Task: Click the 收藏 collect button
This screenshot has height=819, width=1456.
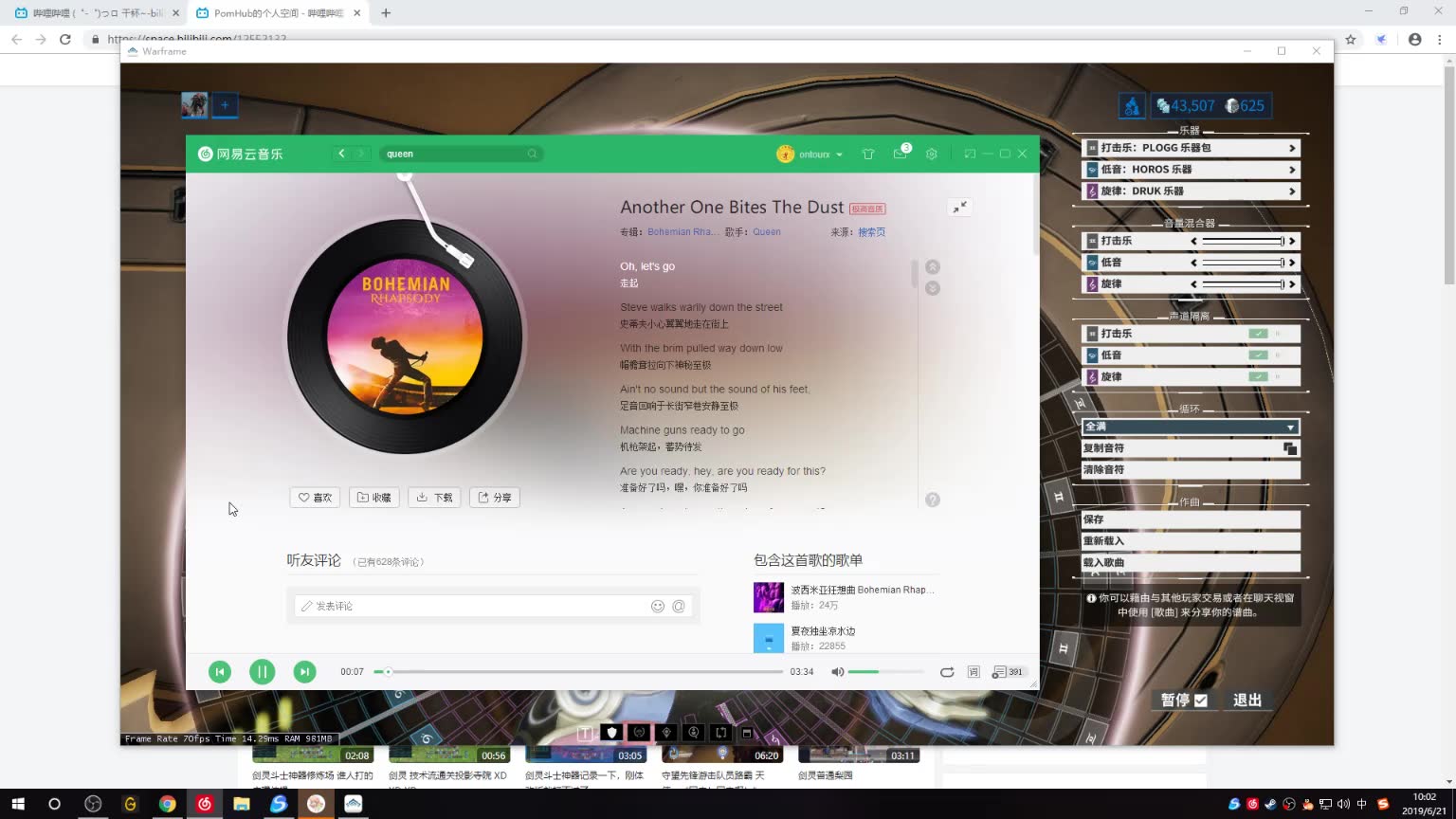Action: 374,498
